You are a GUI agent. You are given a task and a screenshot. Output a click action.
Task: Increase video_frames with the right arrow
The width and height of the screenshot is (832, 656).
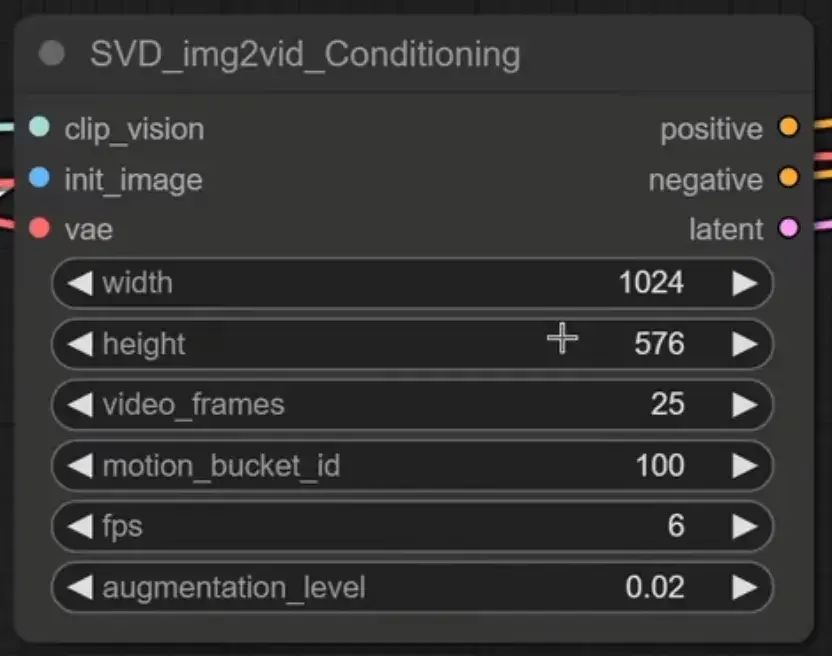coord(744,405)
